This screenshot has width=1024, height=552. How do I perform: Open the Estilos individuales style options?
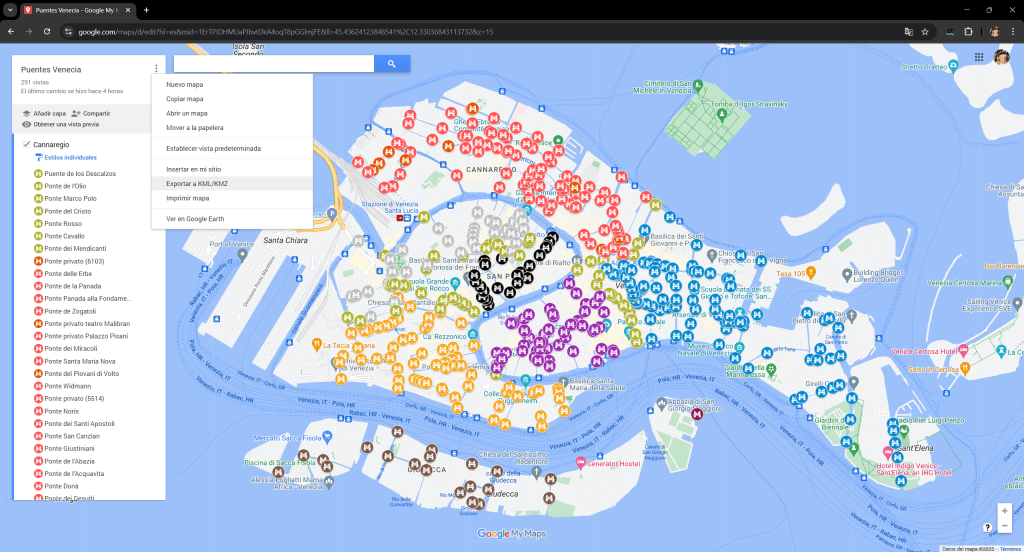70,158
